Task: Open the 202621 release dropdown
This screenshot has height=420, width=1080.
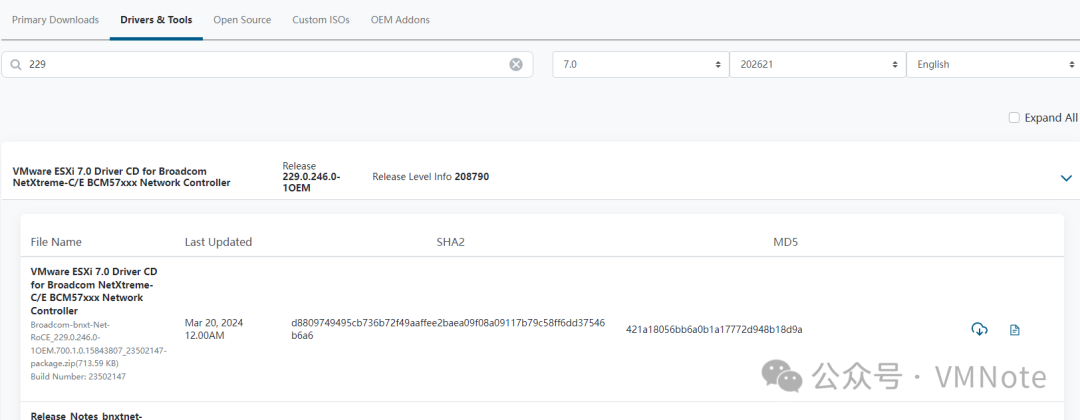Action: 818,64
